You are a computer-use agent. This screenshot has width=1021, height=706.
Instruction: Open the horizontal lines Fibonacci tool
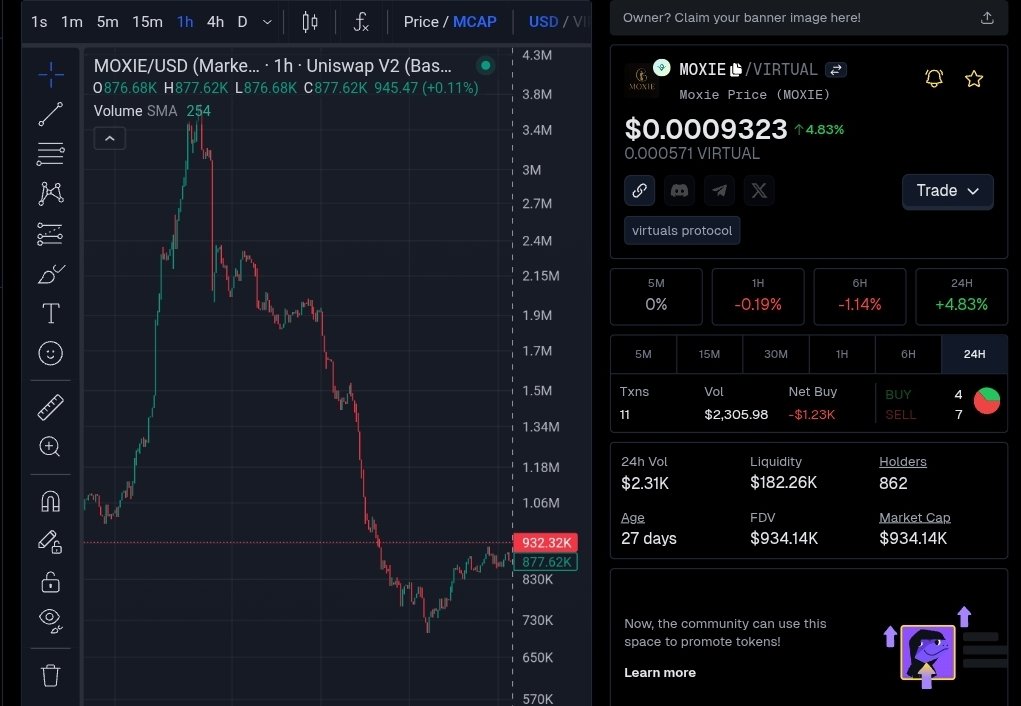tap(51, 154)
